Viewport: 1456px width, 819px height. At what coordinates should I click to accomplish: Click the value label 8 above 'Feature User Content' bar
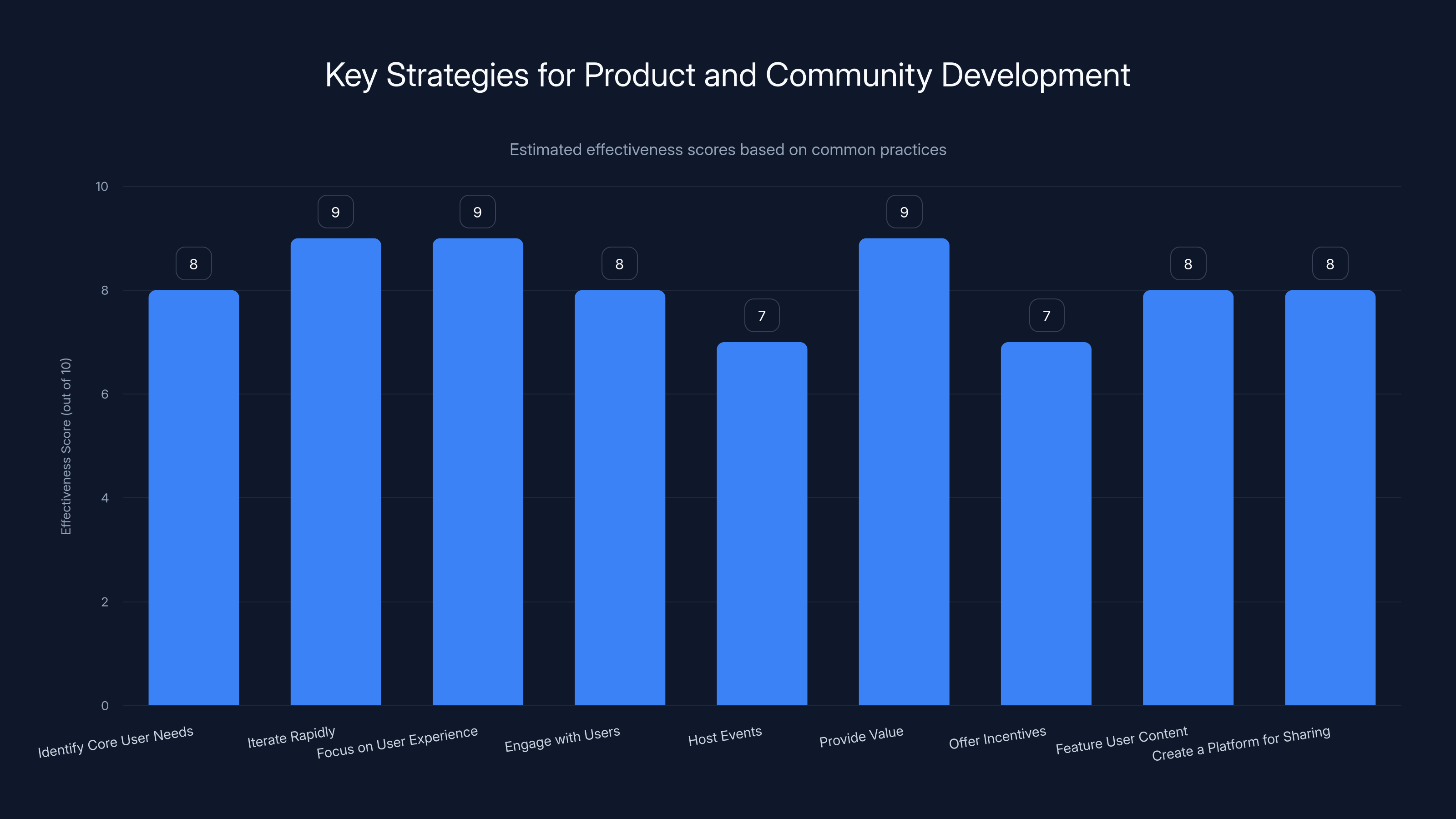(1188, 263)
